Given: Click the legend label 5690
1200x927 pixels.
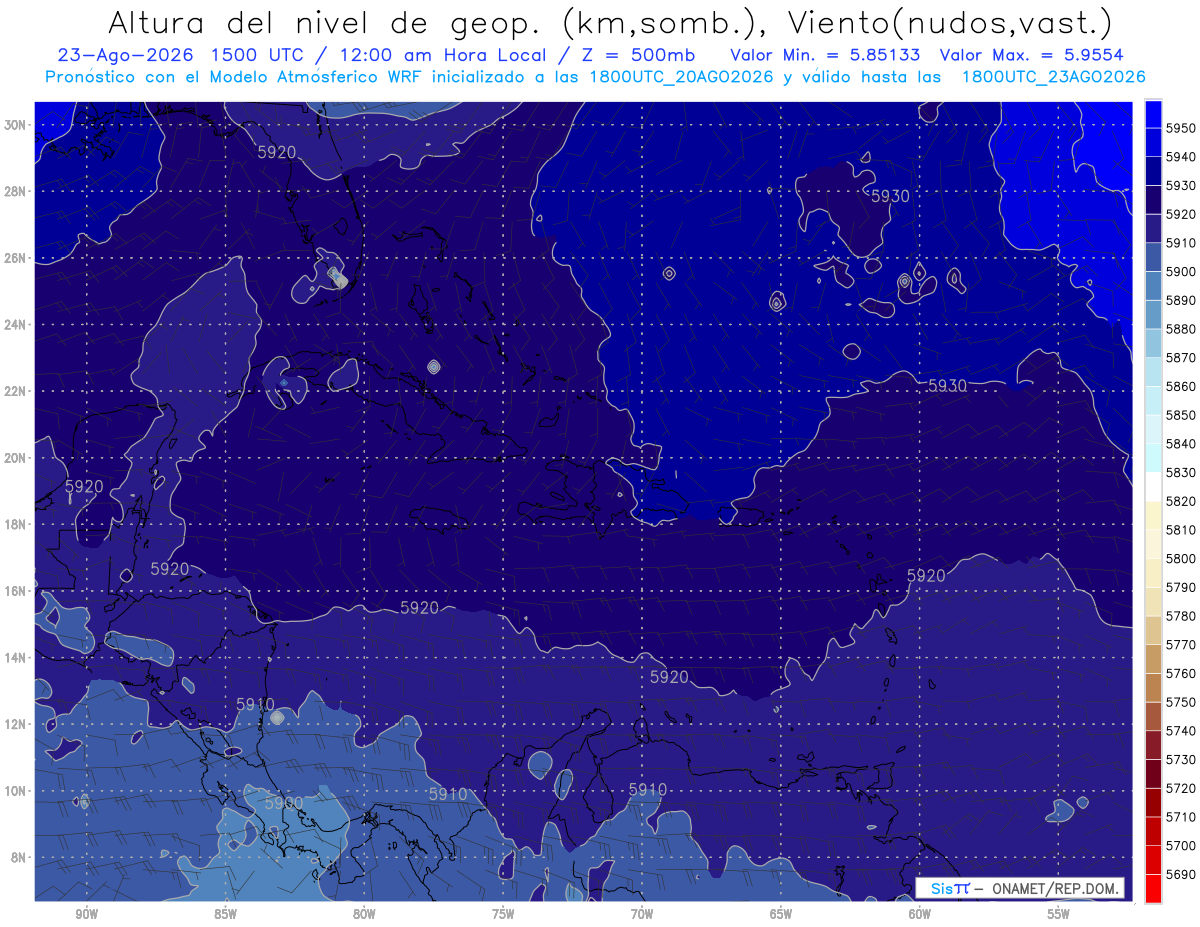Looking at the screenshot, I should [1180, 874].
